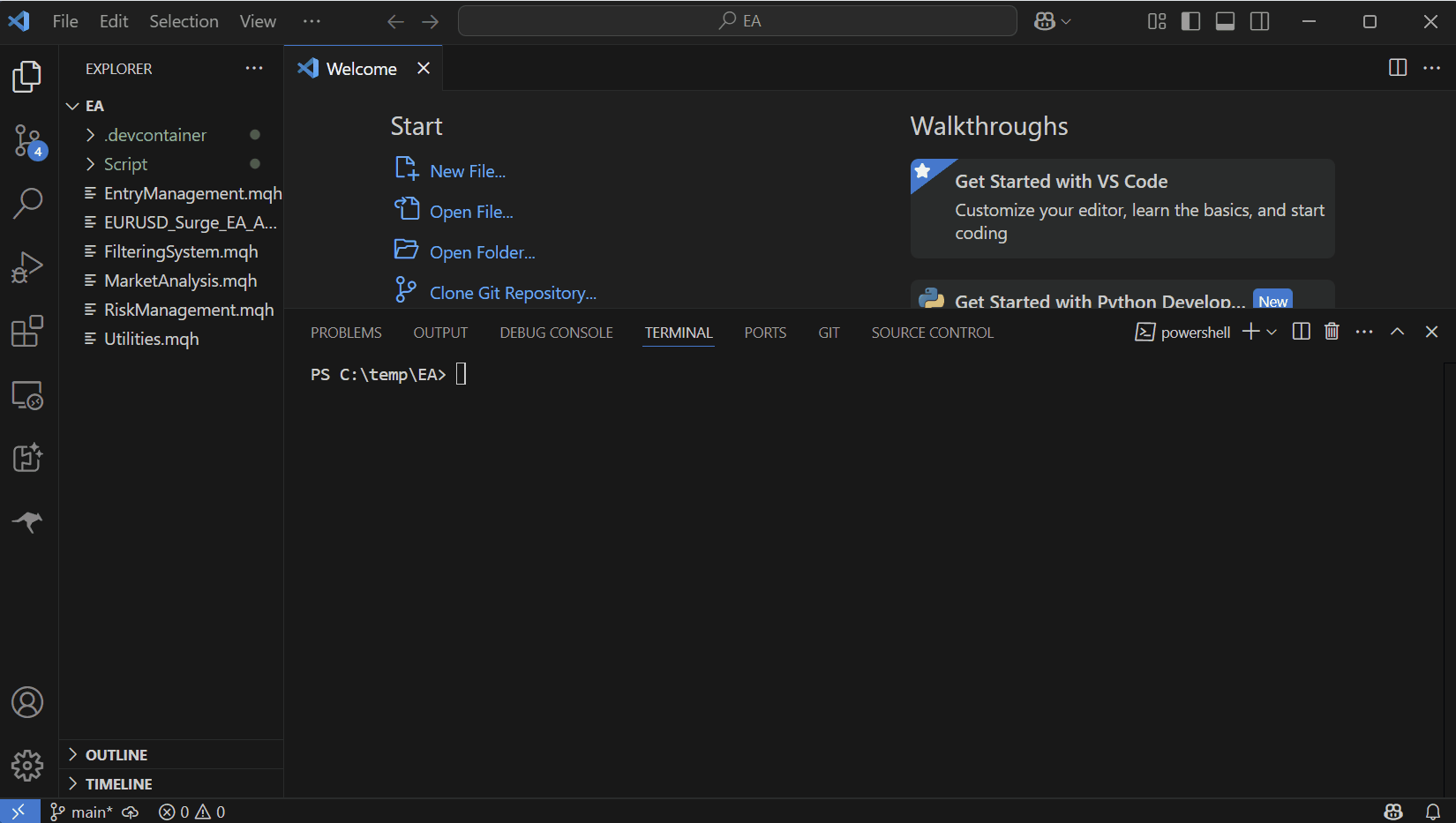Select the TERMINAL tab
This screenshot has height=823, width=1456.
[x=679, y=333]
